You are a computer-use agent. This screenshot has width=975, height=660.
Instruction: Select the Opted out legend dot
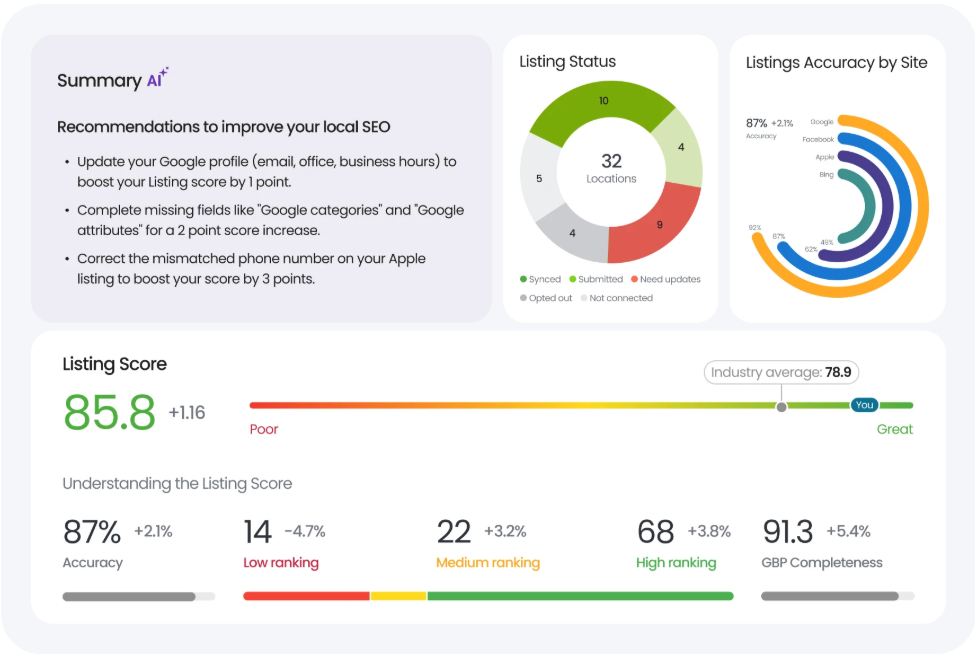[x=524, y=298]
